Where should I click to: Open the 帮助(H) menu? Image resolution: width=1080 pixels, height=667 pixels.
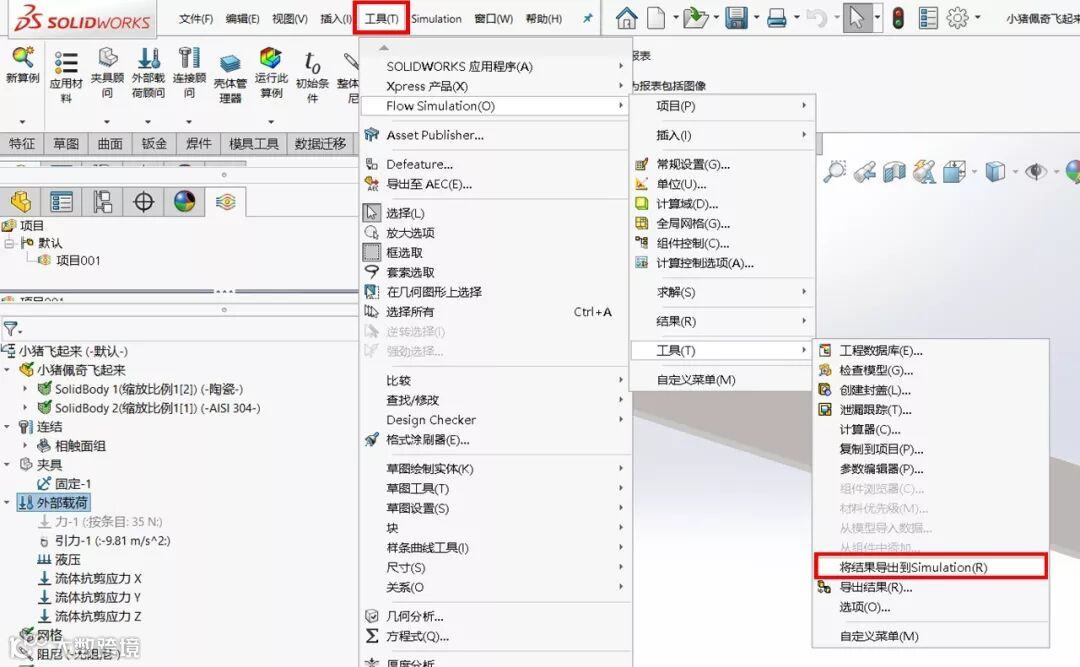coord(543,19)
